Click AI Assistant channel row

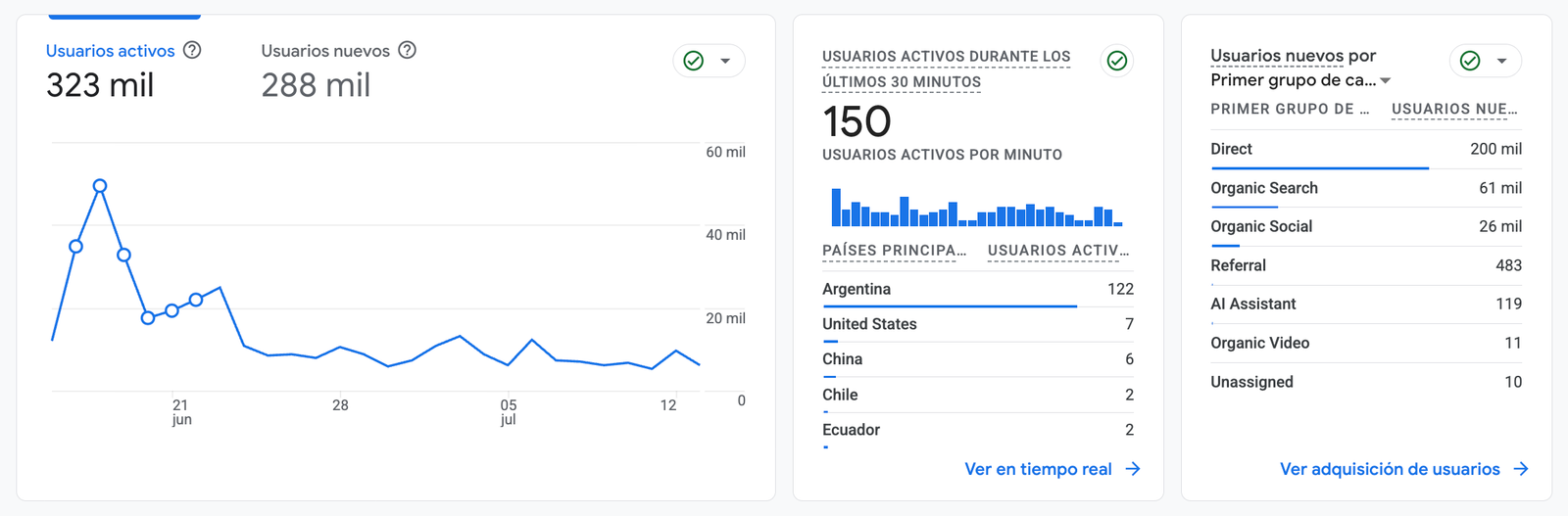point(1366,305)
